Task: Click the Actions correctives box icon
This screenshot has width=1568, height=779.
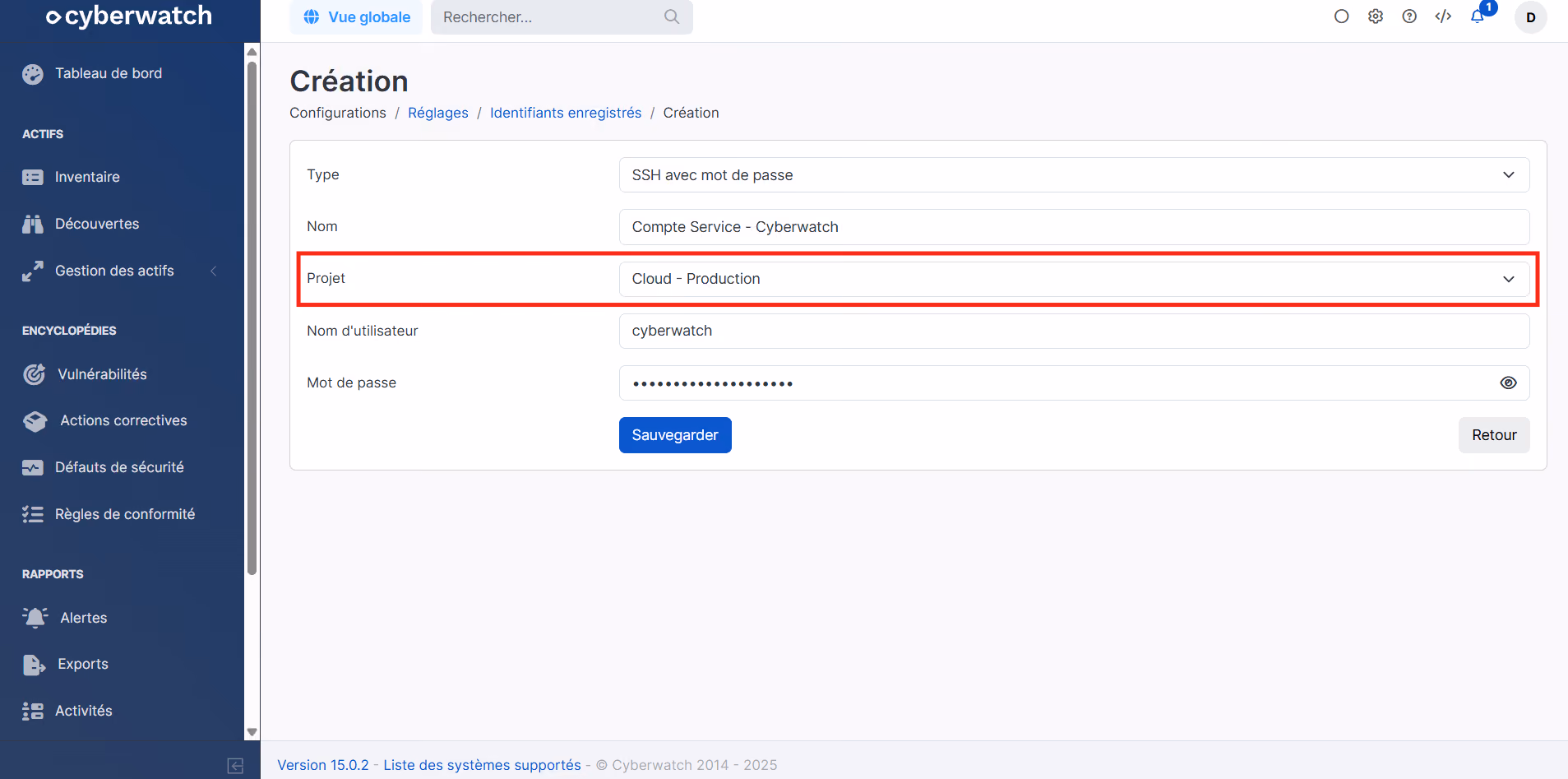Action: pyautogui.click(x=35, y=421)
